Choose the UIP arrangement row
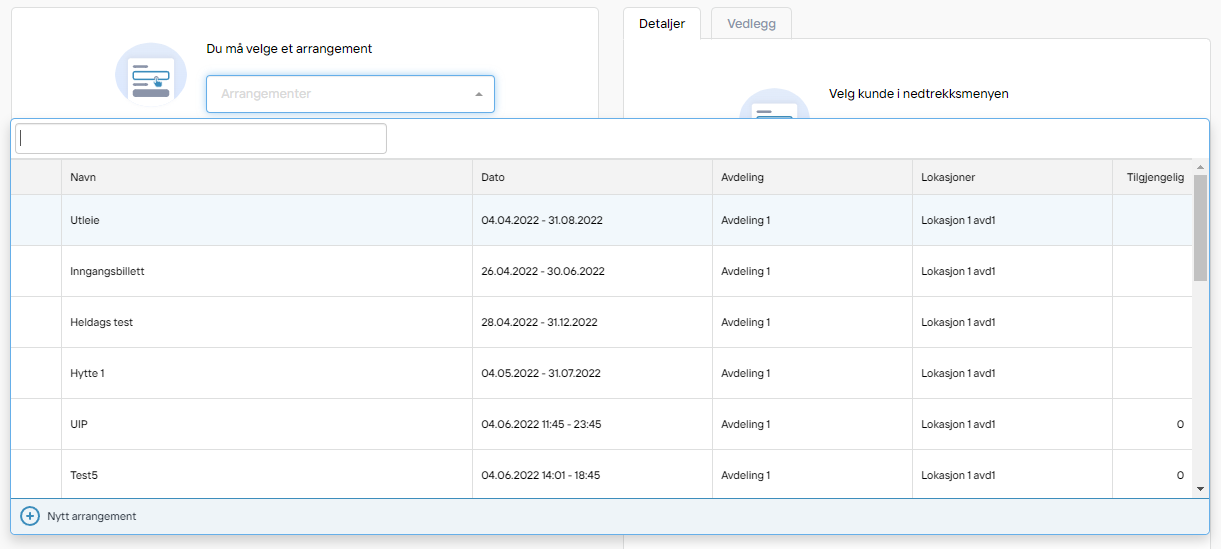This screenshot has width=1221, height=549. pyautogui.click(x=602, y=424)
